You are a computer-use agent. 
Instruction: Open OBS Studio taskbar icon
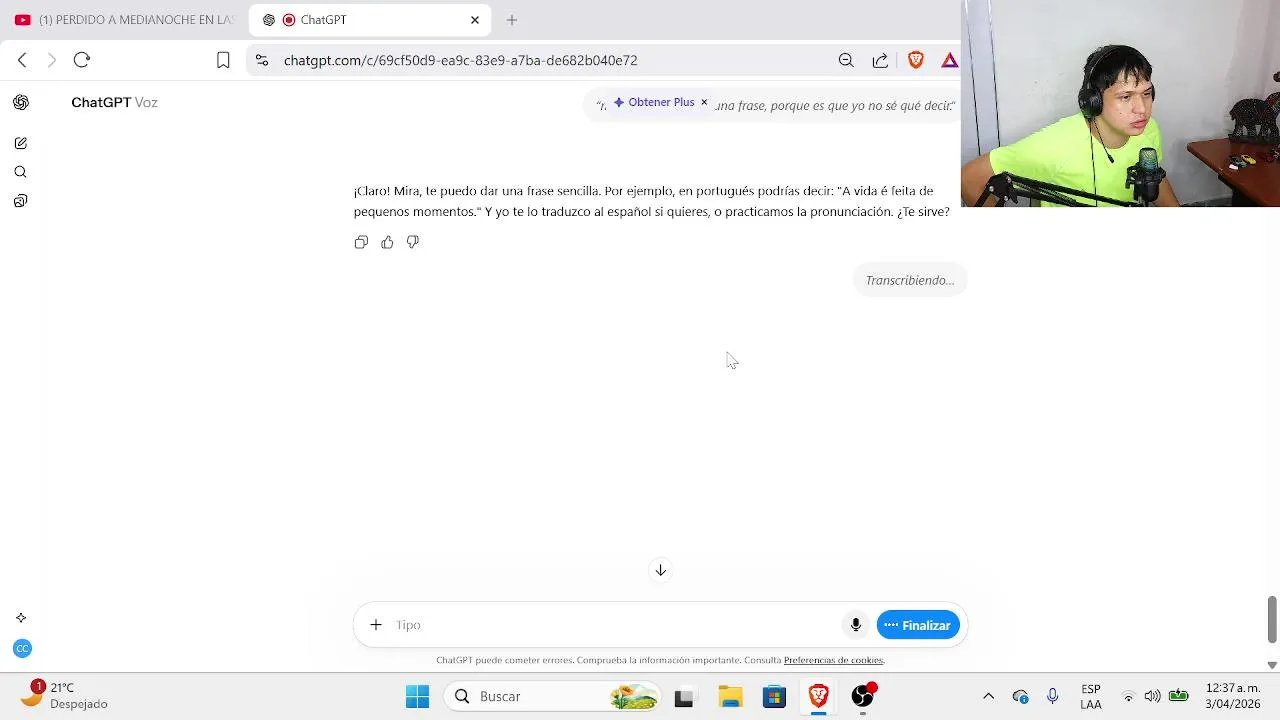(x=863, y=696)
